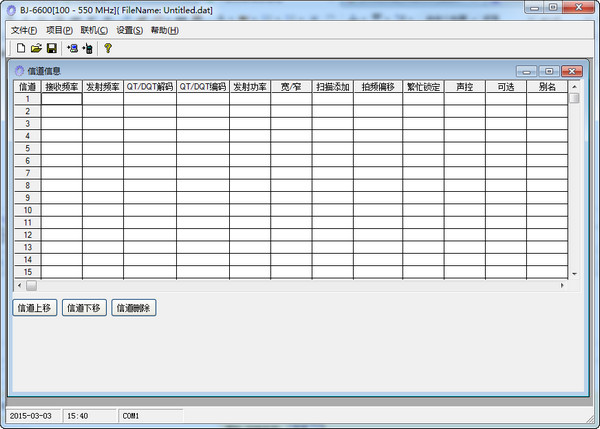Viewport: 600px width, 429px height.
Task: Click the horizontal scrollbar left arrow
Action: 17,285
